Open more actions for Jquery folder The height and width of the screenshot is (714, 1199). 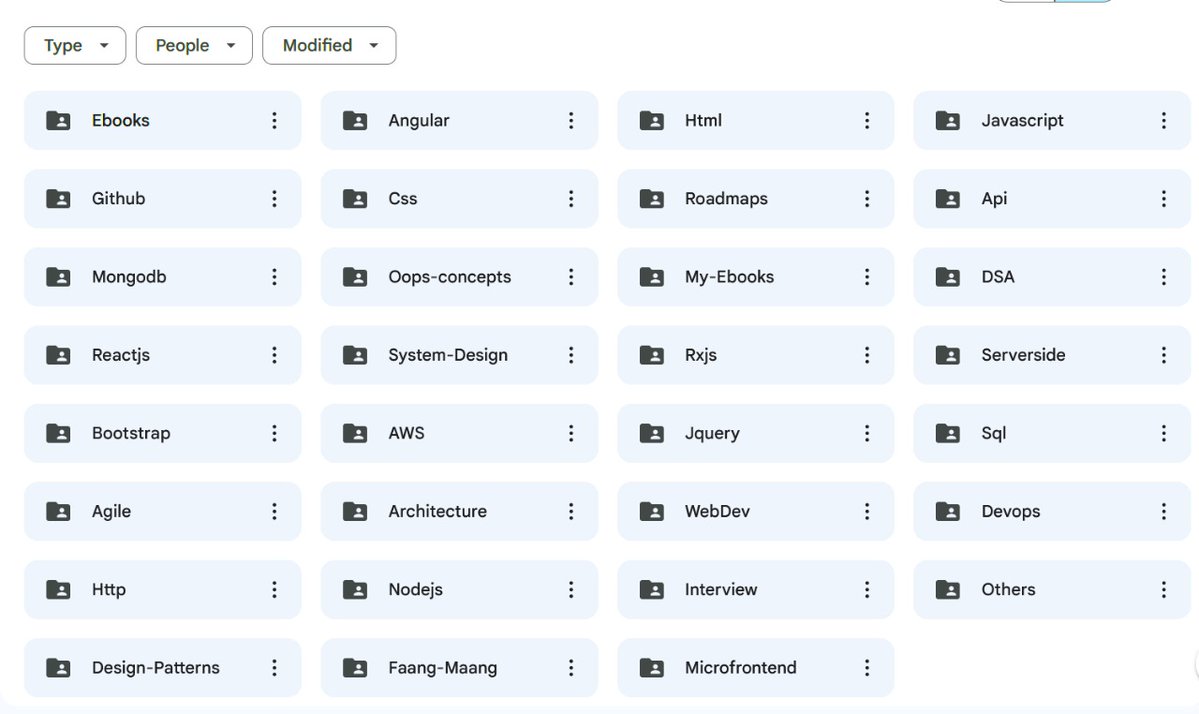(x=867, y=433)
